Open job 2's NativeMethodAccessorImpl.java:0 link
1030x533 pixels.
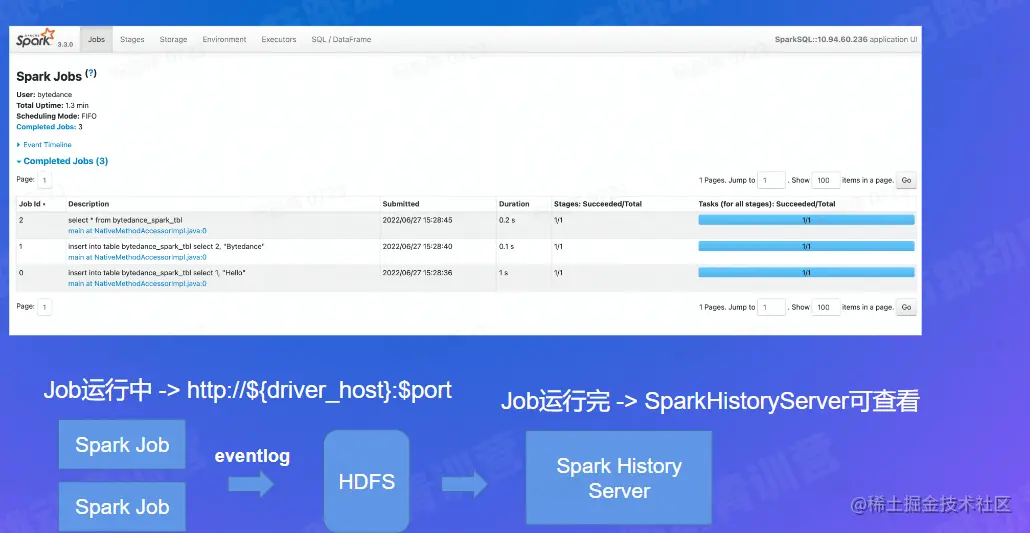(x=137, y=231)
